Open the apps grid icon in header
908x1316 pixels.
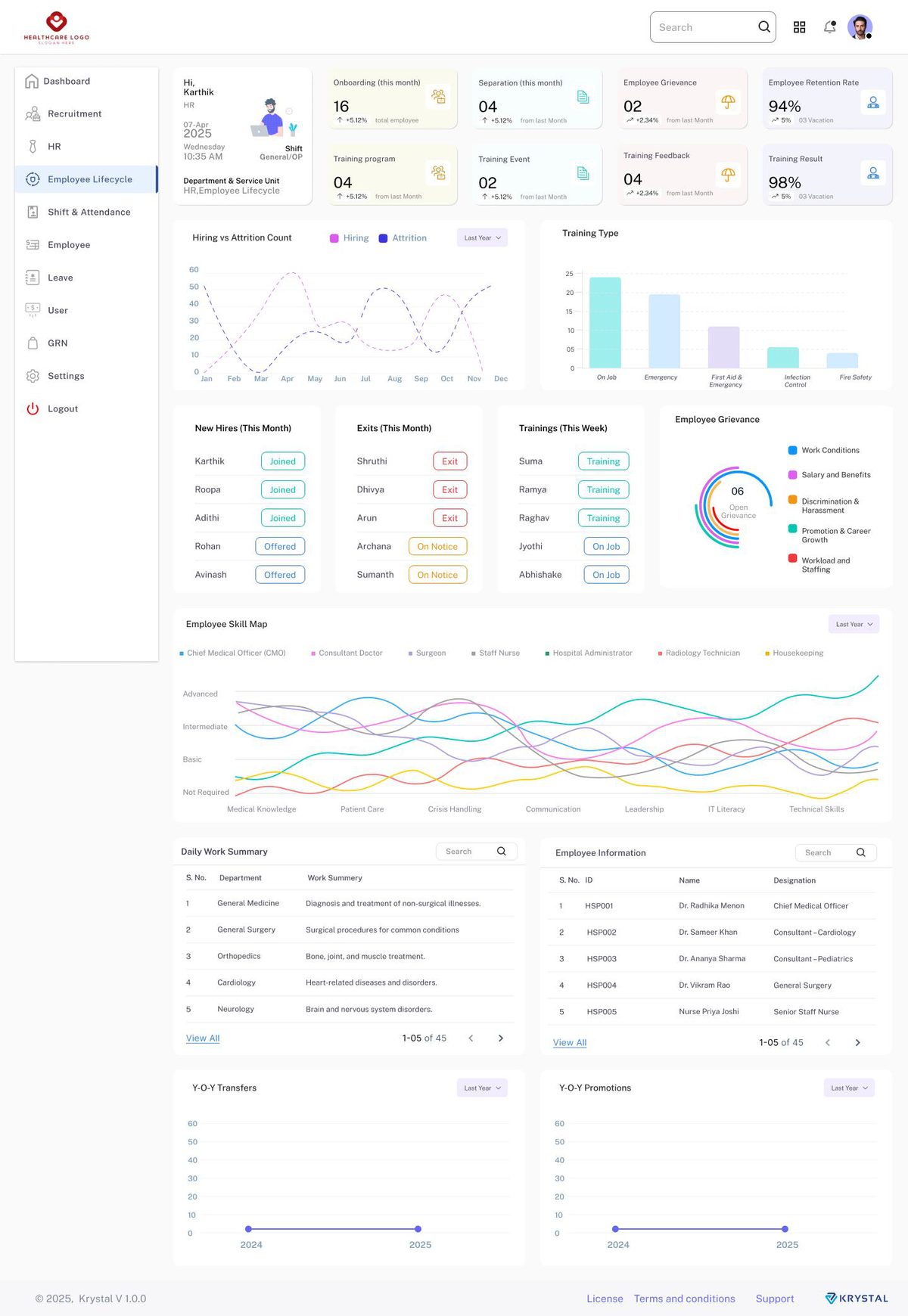(799, 27)
